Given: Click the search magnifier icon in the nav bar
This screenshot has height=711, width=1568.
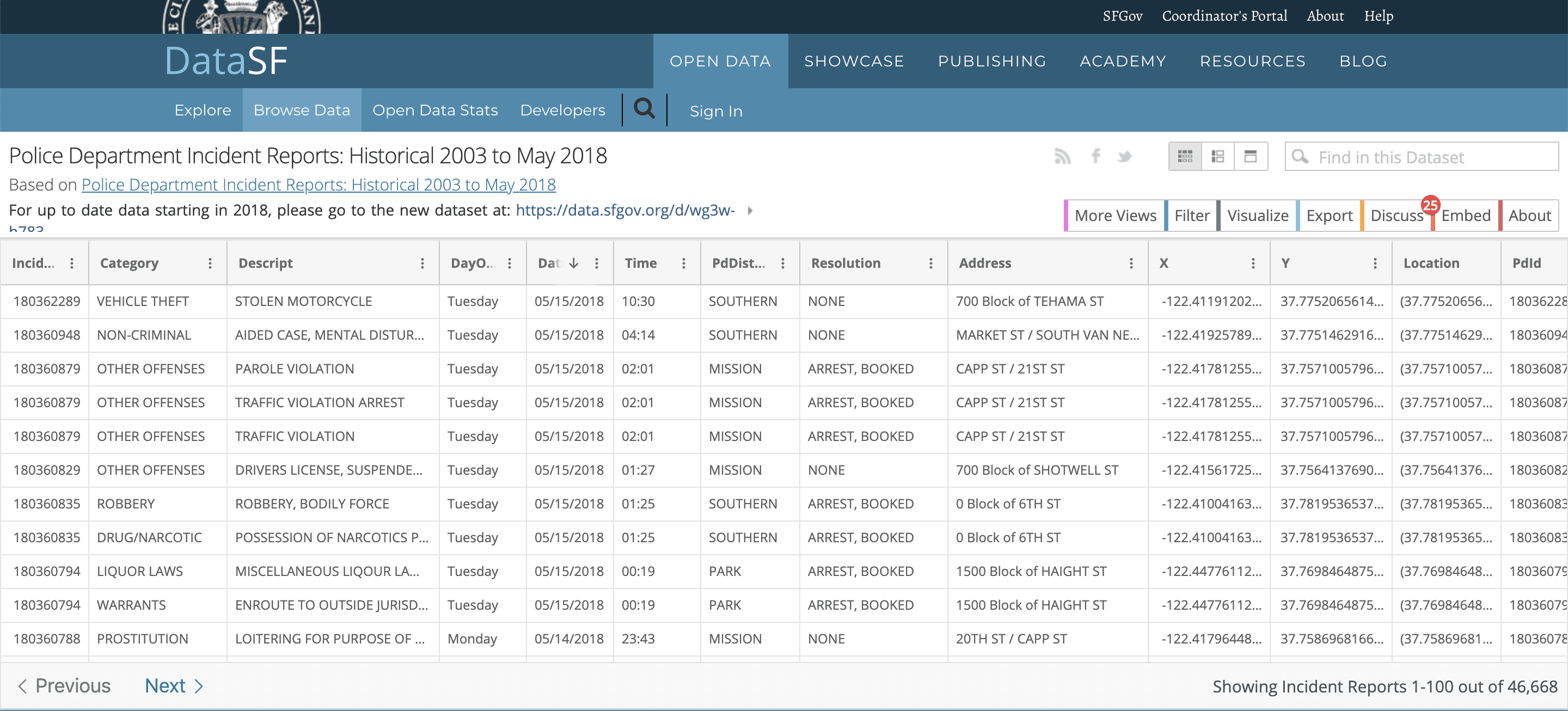Looking at the screenshot, I should point(644,109).
